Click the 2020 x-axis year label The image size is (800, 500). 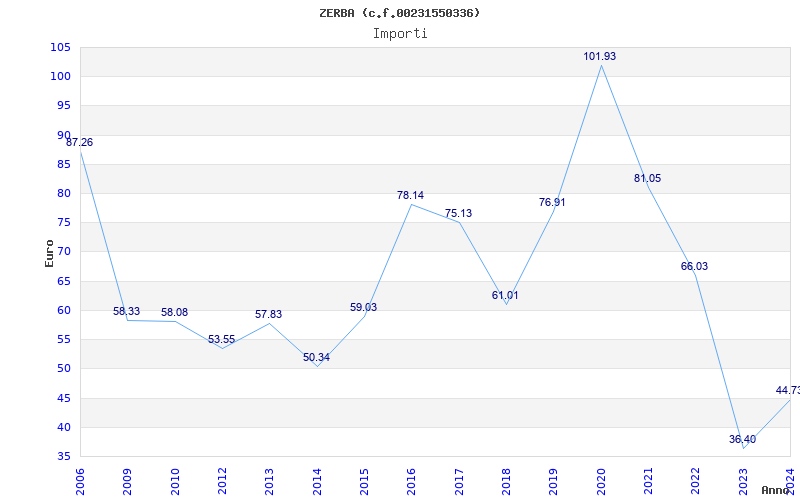(601, 481)
